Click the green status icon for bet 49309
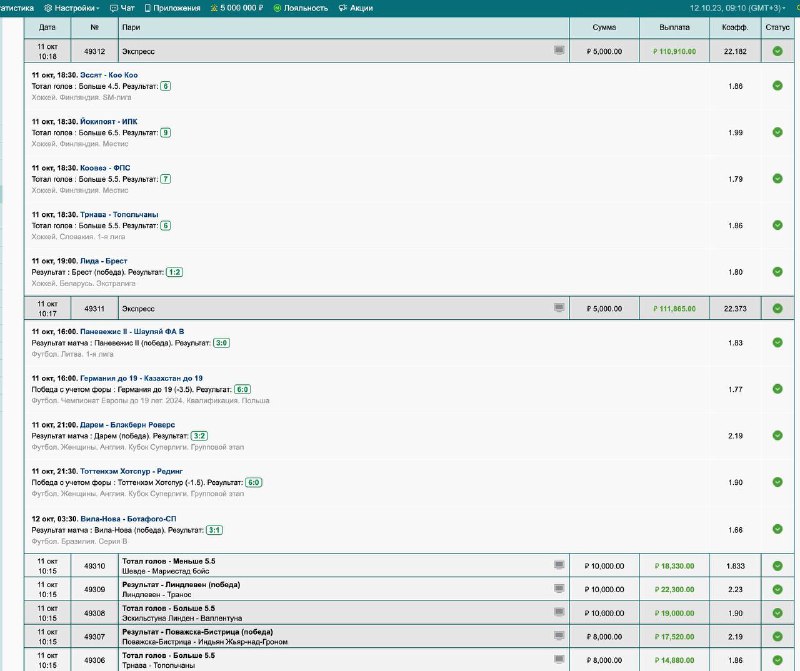Viewport: 800px width, 671px height. [x=777, y=589]
